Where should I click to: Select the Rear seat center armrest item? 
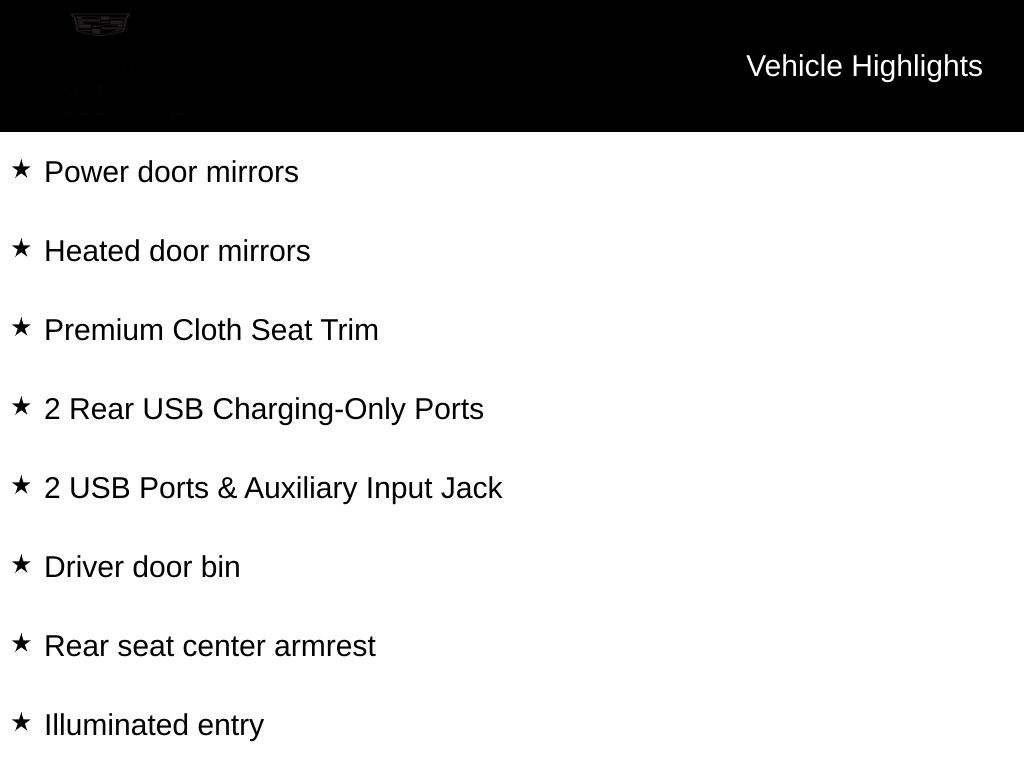(210, 647)
